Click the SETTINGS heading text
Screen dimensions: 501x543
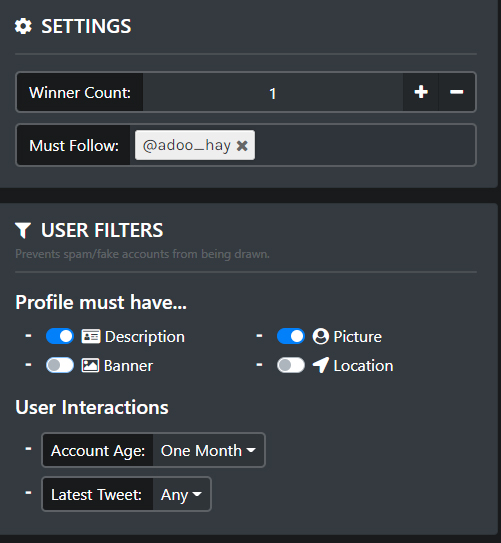point(86,26)
